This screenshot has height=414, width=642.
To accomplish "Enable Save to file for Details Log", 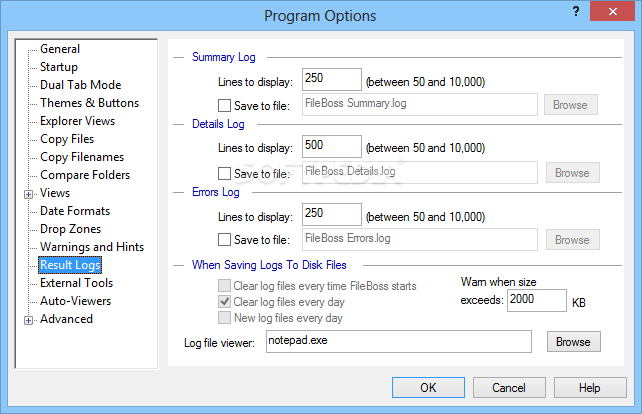I will coord(224,172).
